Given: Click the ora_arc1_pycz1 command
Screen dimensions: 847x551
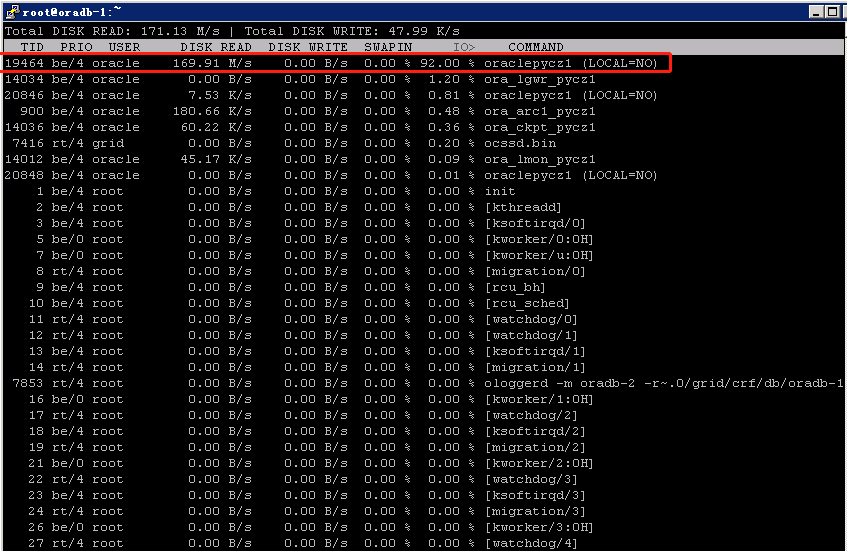Looking at the screenshot, I should click(x=540, y=111).
